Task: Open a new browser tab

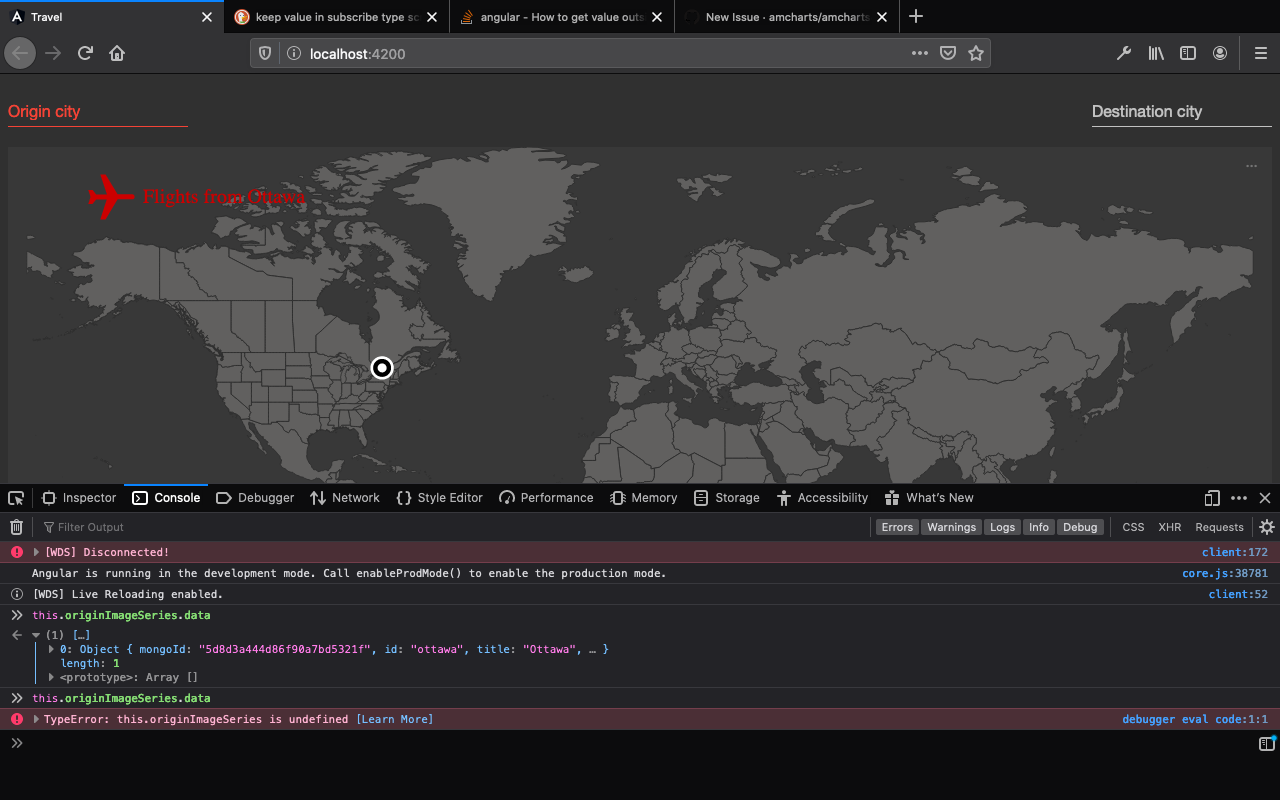Action: click(x=916, y=16)
